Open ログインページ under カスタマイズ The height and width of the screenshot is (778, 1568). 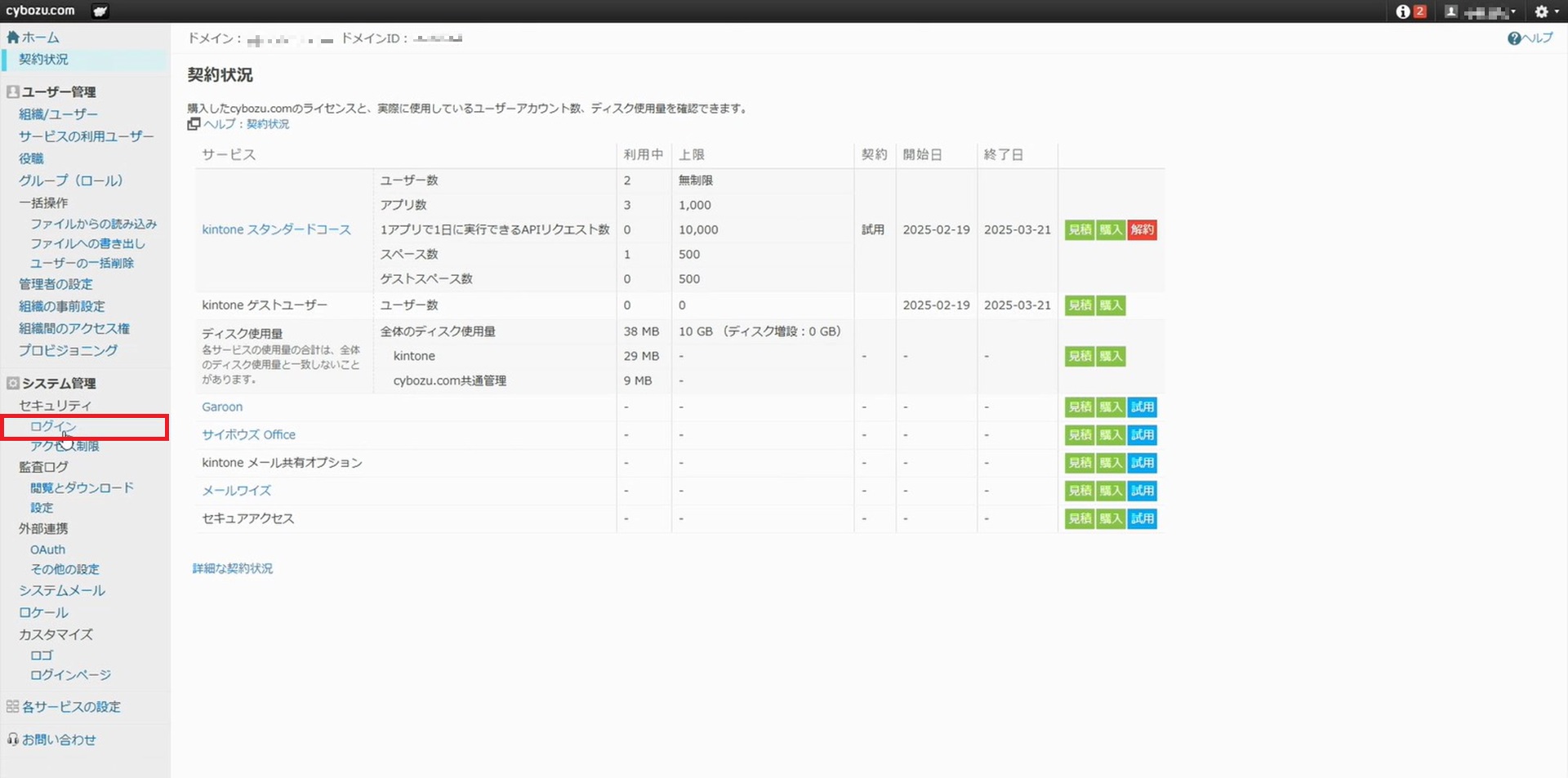click(x=70, y=674)
